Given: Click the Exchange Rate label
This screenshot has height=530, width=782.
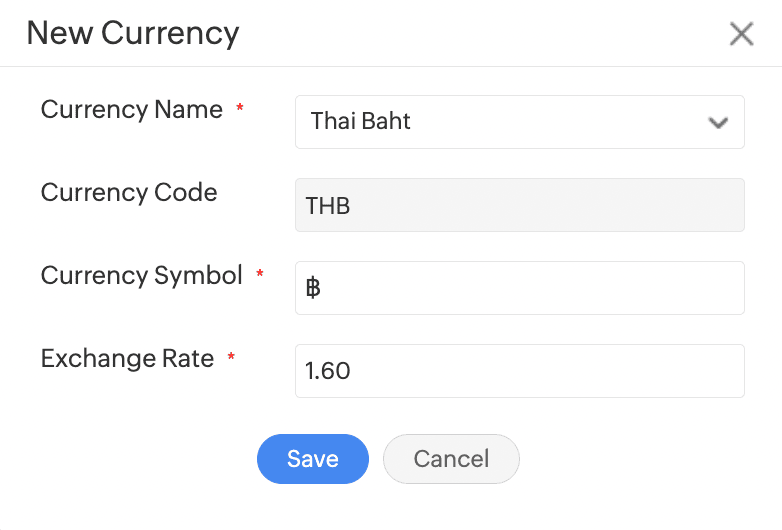Looking at the screenshot, I should click(x=128, y=358).
